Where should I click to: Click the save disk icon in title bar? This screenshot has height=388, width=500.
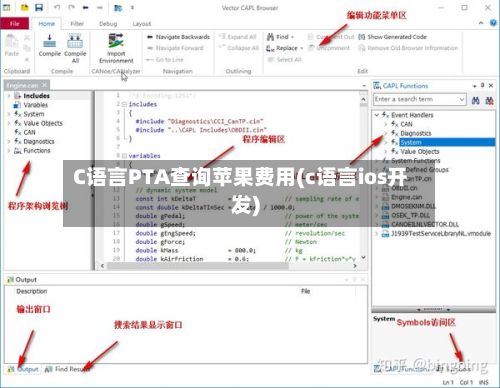point(39,7)
